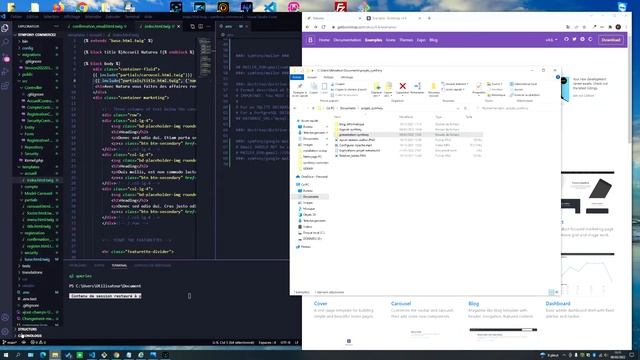Viewport: 640px width, 360px height.
Task: Open Source Control view in VS Code
Action: tap(6, 58)
